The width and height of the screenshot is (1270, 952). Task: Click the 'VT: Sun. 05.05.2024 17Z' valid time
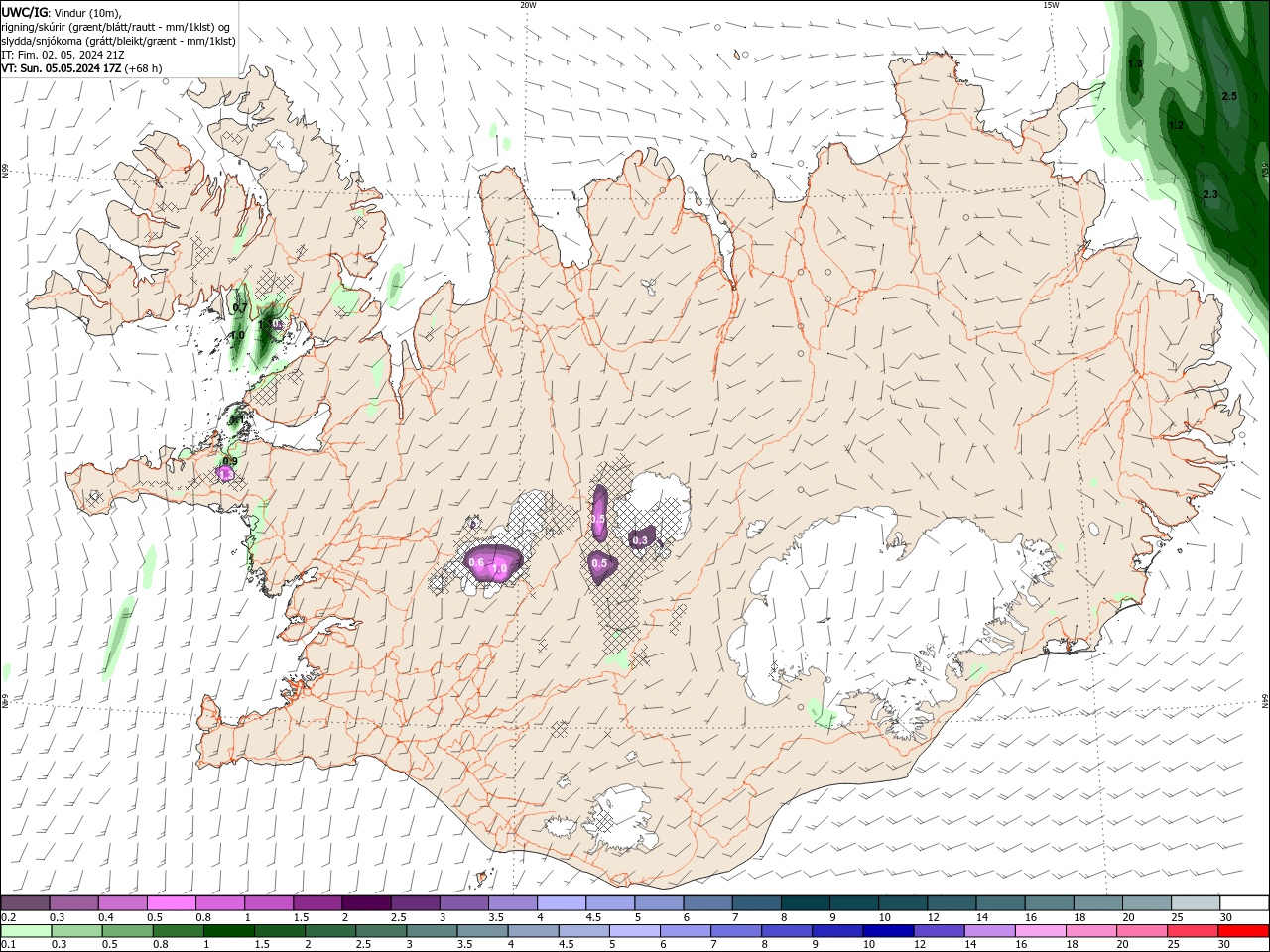pos(62,68)
